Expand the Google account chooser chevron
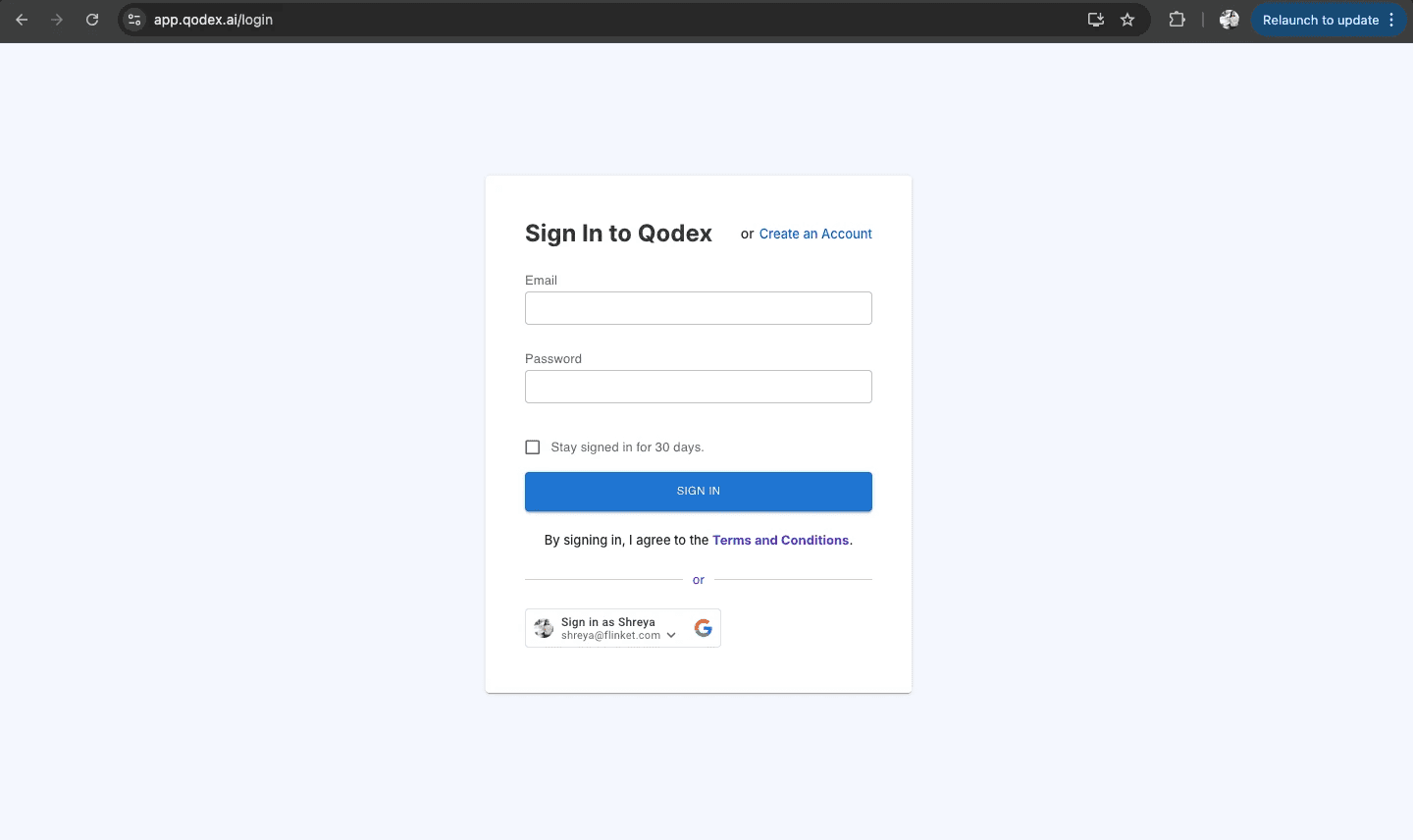The image size is (1413, 840). 671,635
